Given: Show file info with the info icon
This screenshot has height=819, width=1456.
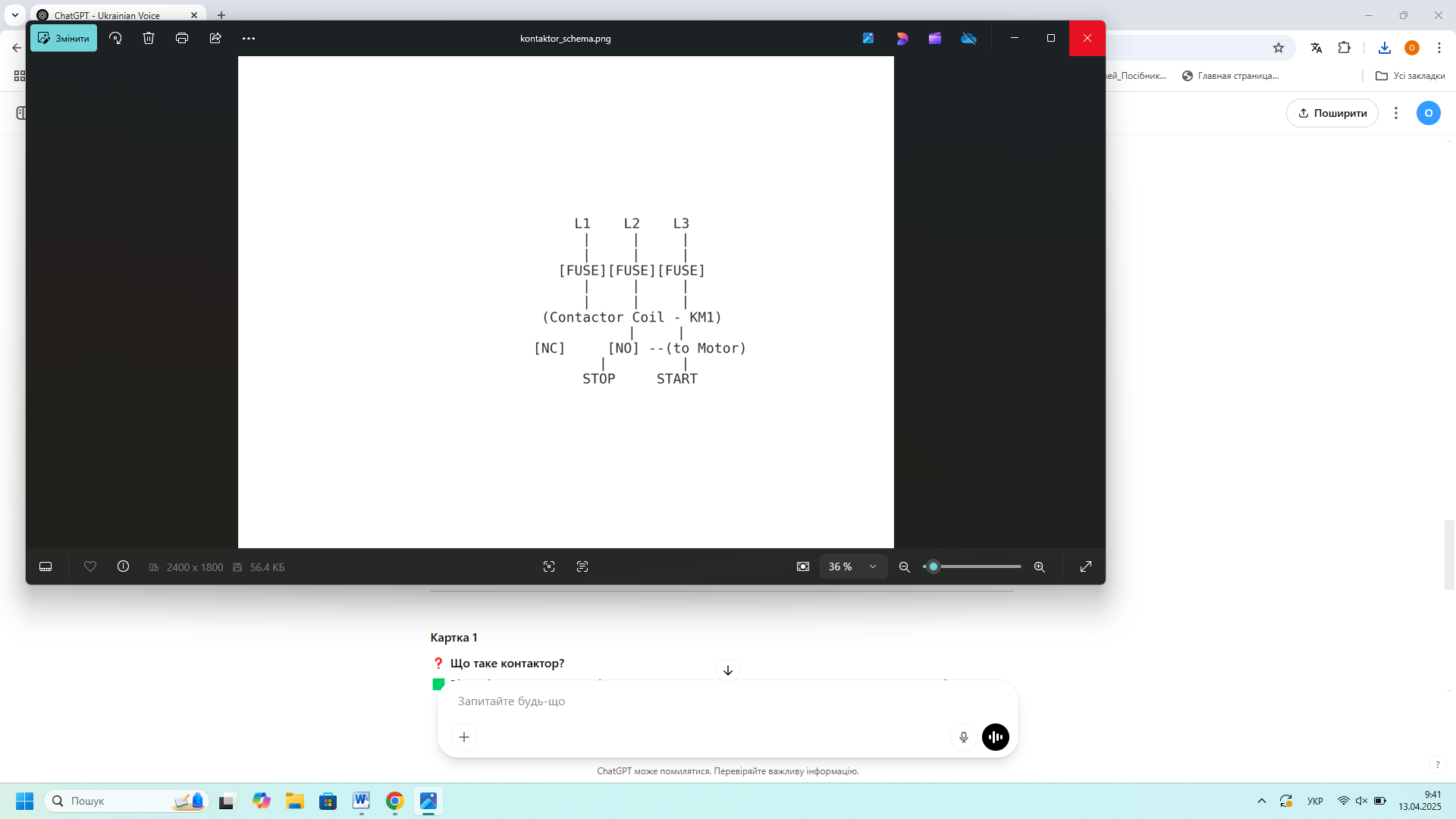Looking at the screenshot, I should pos(123,566).
